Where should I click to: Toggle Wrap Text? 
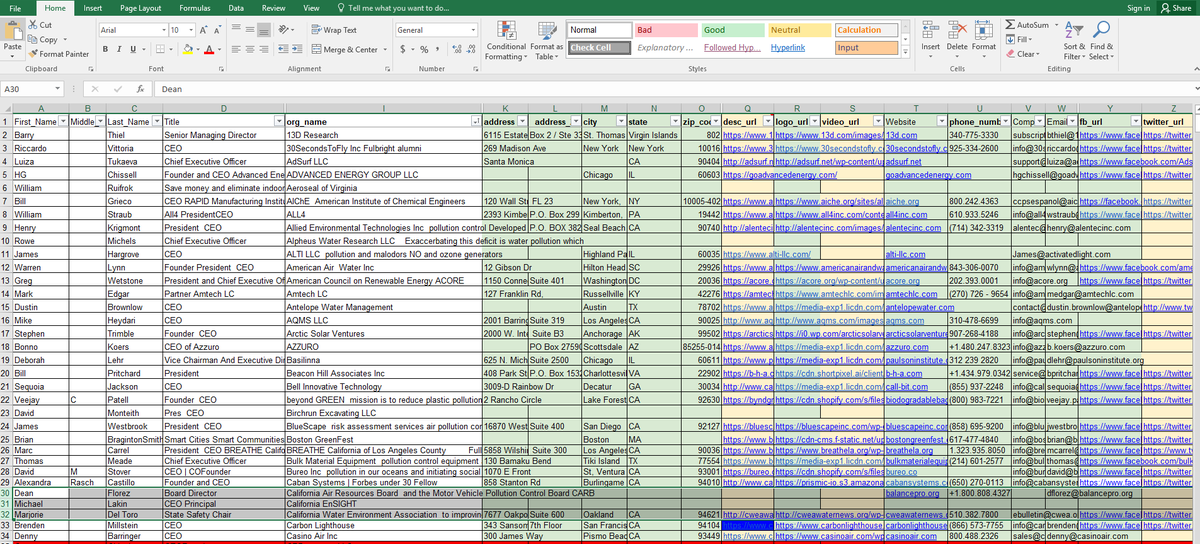tap(334, 31)
